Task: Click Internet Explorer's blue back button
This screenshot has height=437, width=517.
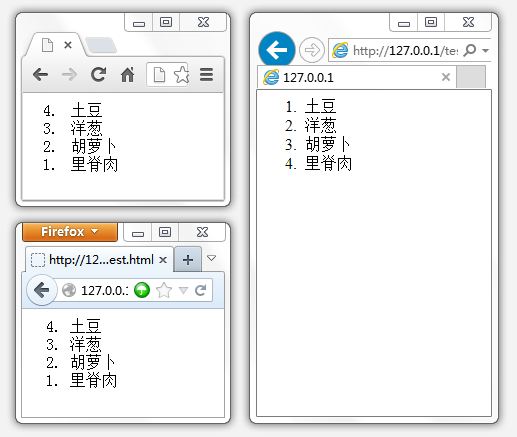Action: click(x=277, y=50)
